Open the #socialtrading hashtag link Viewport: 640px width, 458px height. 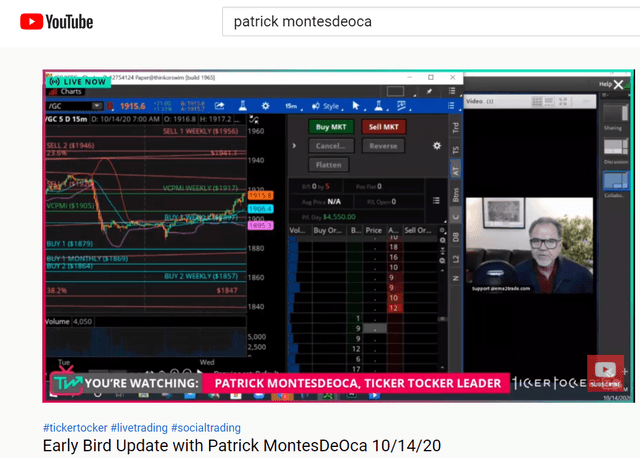pyautogui.click(x=206, y=427)
